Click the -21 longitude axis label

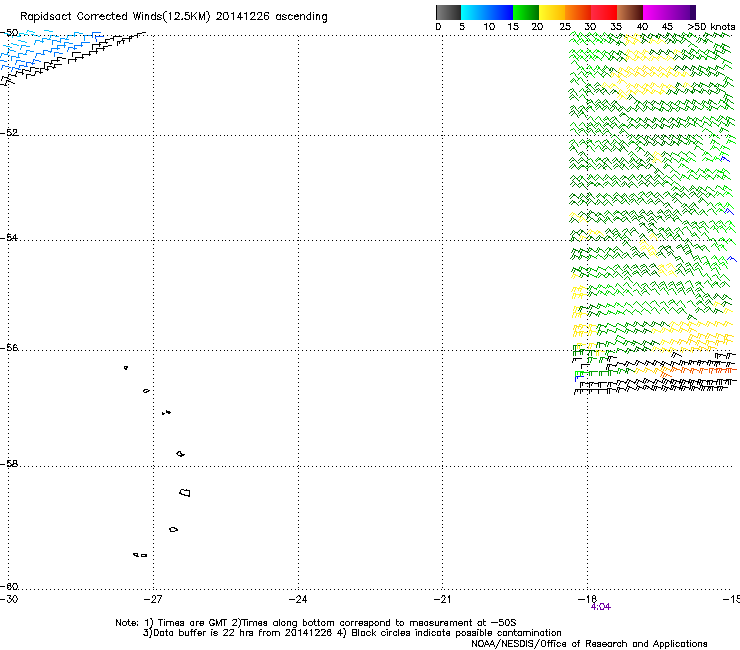[x=442, y=599]
